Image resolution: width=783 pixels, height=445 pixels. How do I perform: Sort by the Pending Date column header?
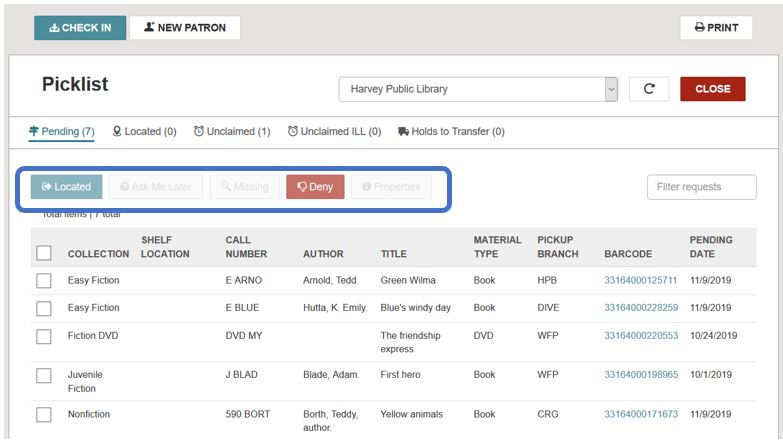click(x=711, y=247)
